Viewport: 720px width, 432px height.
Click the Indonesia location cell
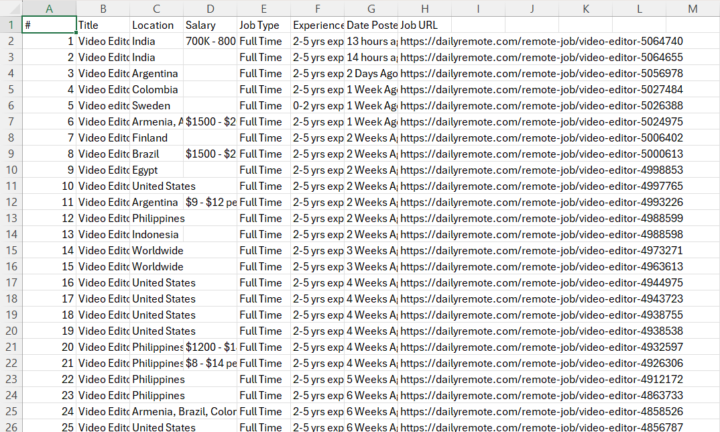pos(156,234)
